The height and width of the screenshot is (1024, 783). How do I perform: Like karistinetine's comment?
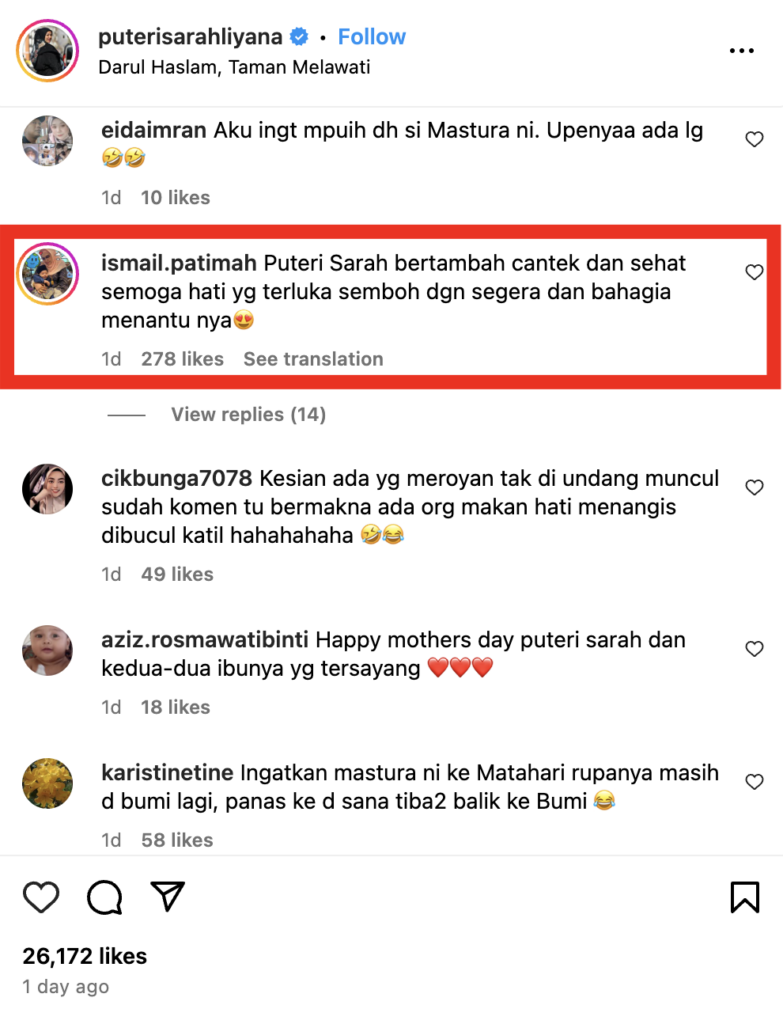(x=754, y=782)
